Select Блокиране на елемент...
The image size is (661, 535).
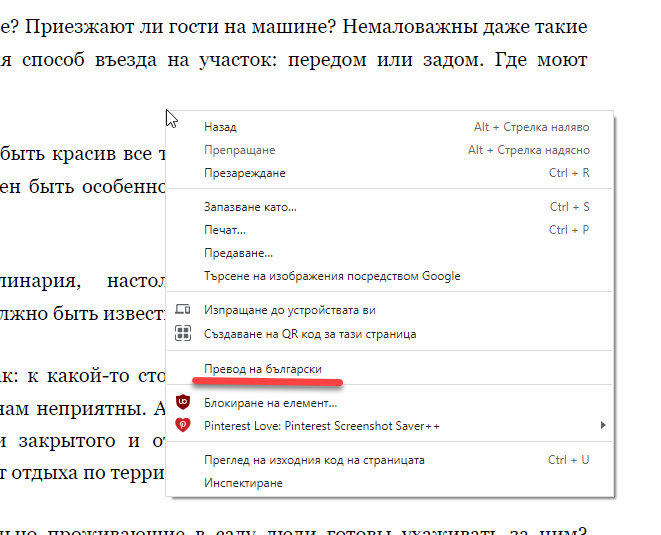point(390,403)
